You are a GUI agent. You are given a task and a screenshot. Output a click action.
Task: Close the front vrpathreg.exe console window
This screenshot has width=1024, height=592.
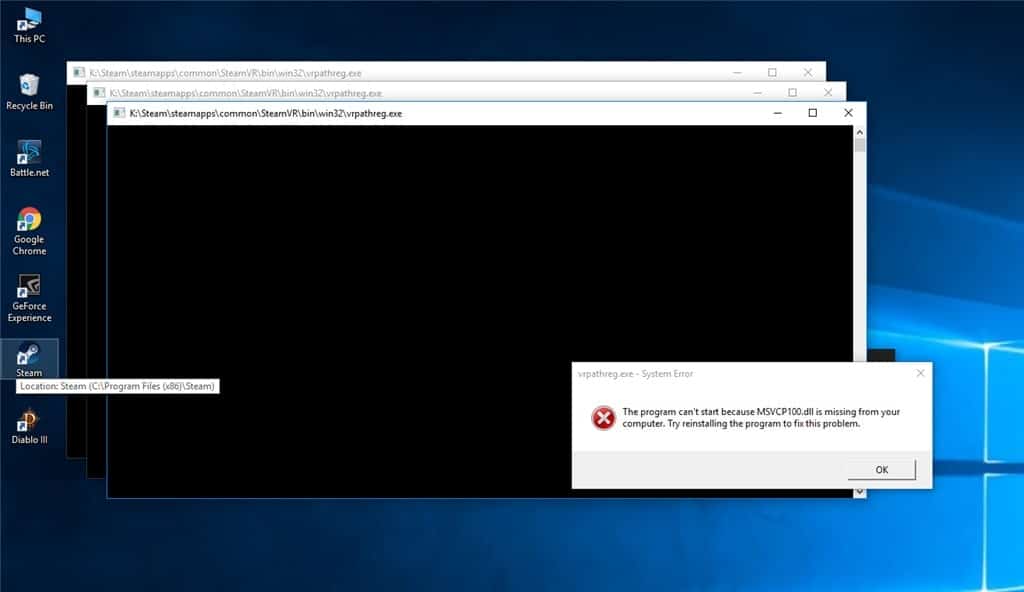point(848,113)
